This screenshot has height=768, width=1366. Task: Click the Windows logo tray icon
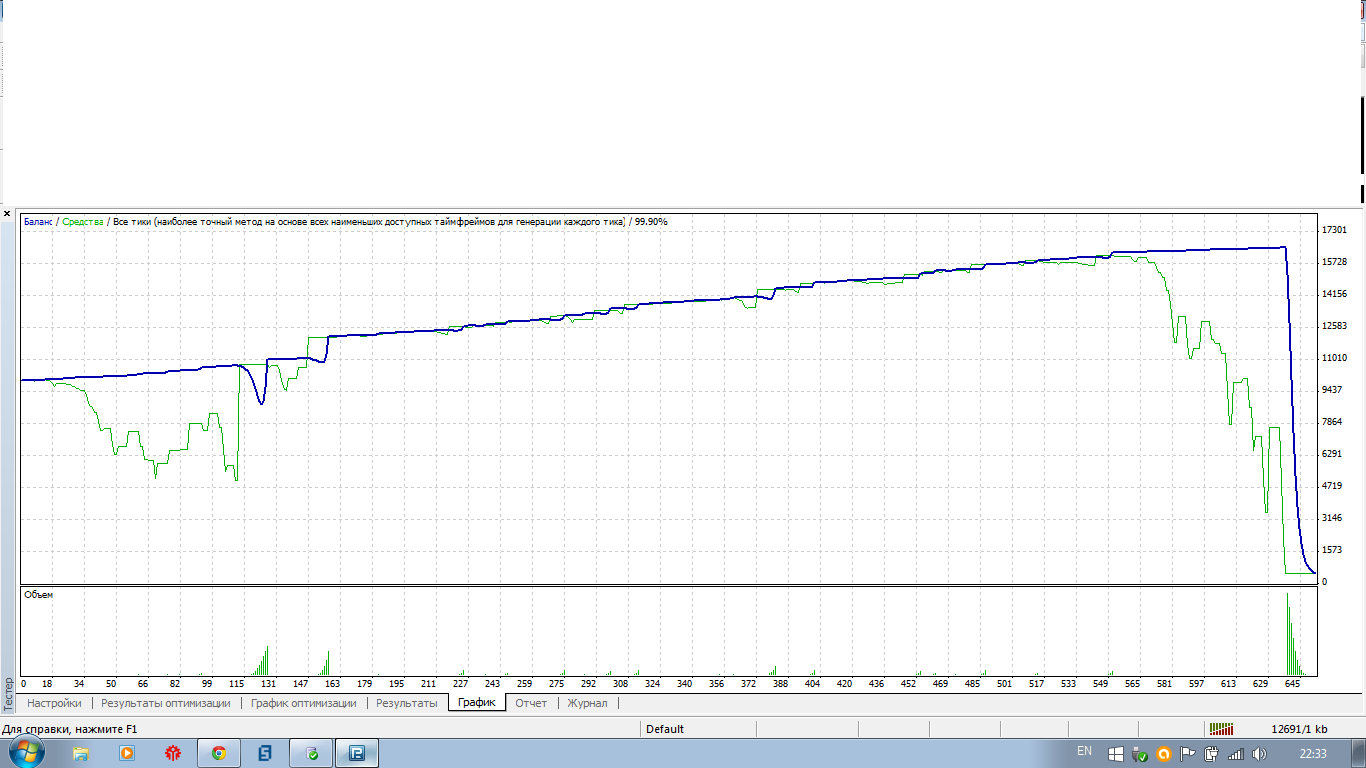point(1116,754)
